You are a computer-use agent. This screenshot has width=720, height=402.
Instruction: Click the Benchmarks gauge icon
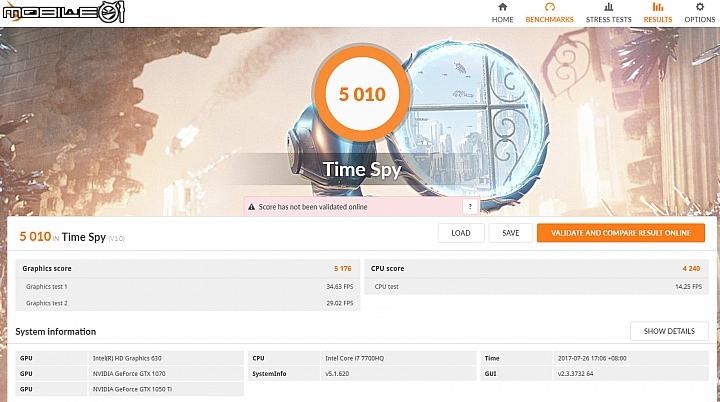(549, 7)
